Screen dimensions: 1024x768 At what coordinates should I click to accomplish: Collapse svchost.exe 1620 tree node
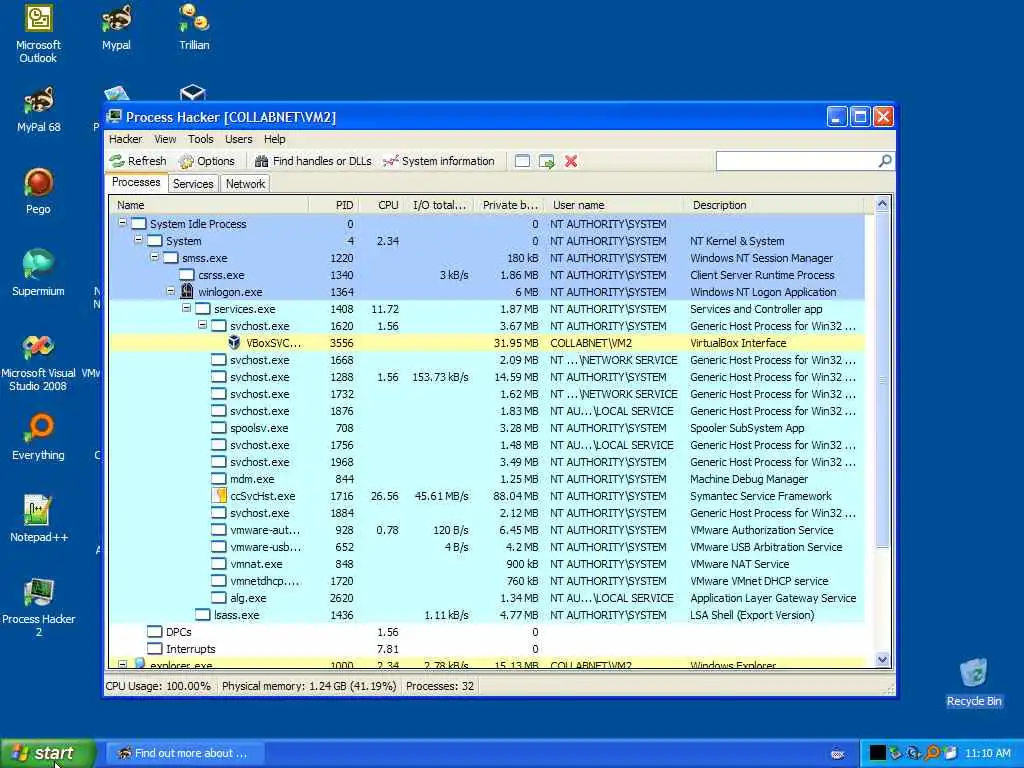click(202, 325)
